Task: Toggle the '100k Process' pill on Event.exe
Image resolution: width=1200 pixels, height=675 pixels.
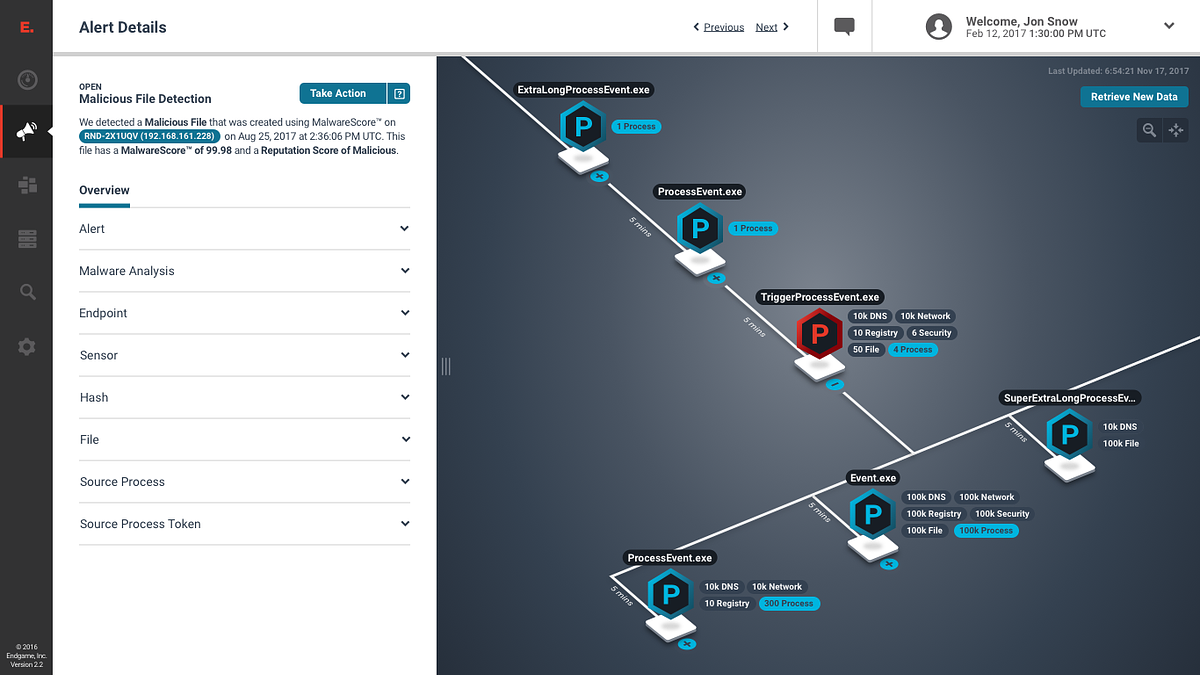Action: 986,531
